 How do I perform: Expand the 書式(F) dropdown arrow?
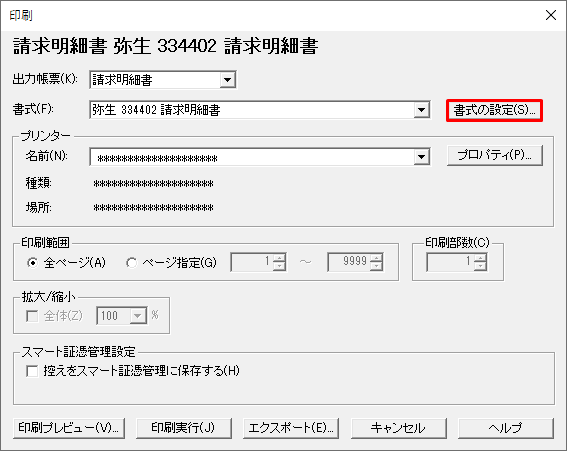tap(421, 110)
